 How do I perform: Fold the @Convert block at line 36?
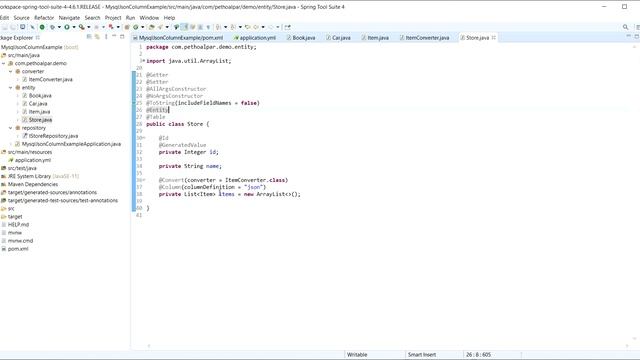point(143,180)
